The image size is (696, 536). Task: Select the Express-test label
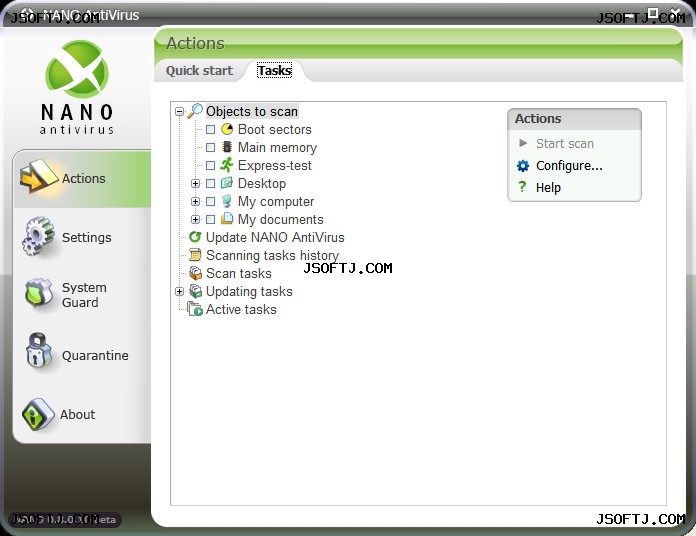tap(275, 166)
